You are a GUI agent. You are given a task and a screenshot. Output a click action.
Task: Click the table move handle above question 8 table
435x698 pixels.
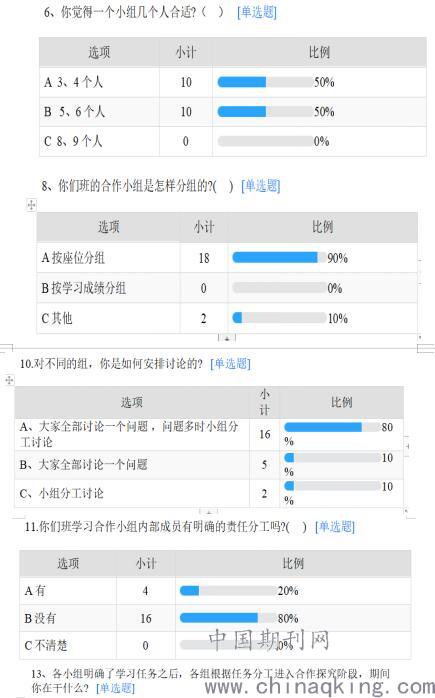coord(31,205)
